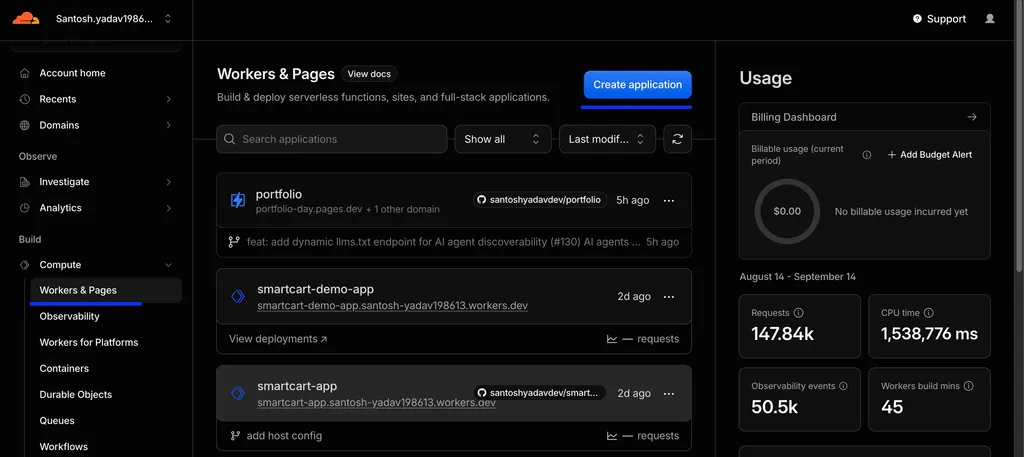The image size is (1024, 457).
Task: Open the smartcart-app three-dot menu
Action: 669,394
